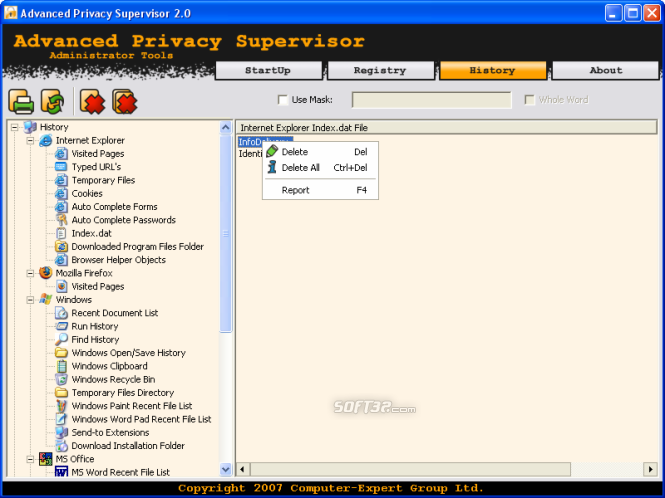Image resolution: width=665 pixels, height=498 pixels.
Task: Minimize the Advanced Privacy Supervisor window
Action: point(613,13)
